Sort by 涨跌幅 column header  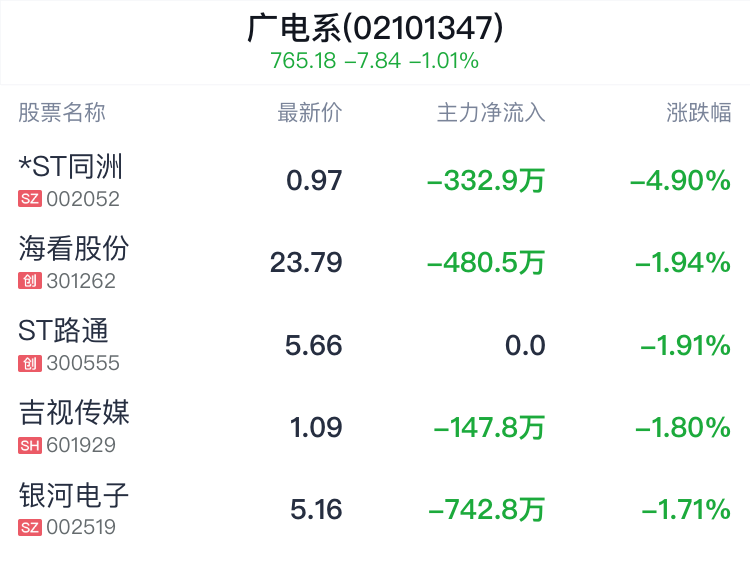(x=698, y=113)
